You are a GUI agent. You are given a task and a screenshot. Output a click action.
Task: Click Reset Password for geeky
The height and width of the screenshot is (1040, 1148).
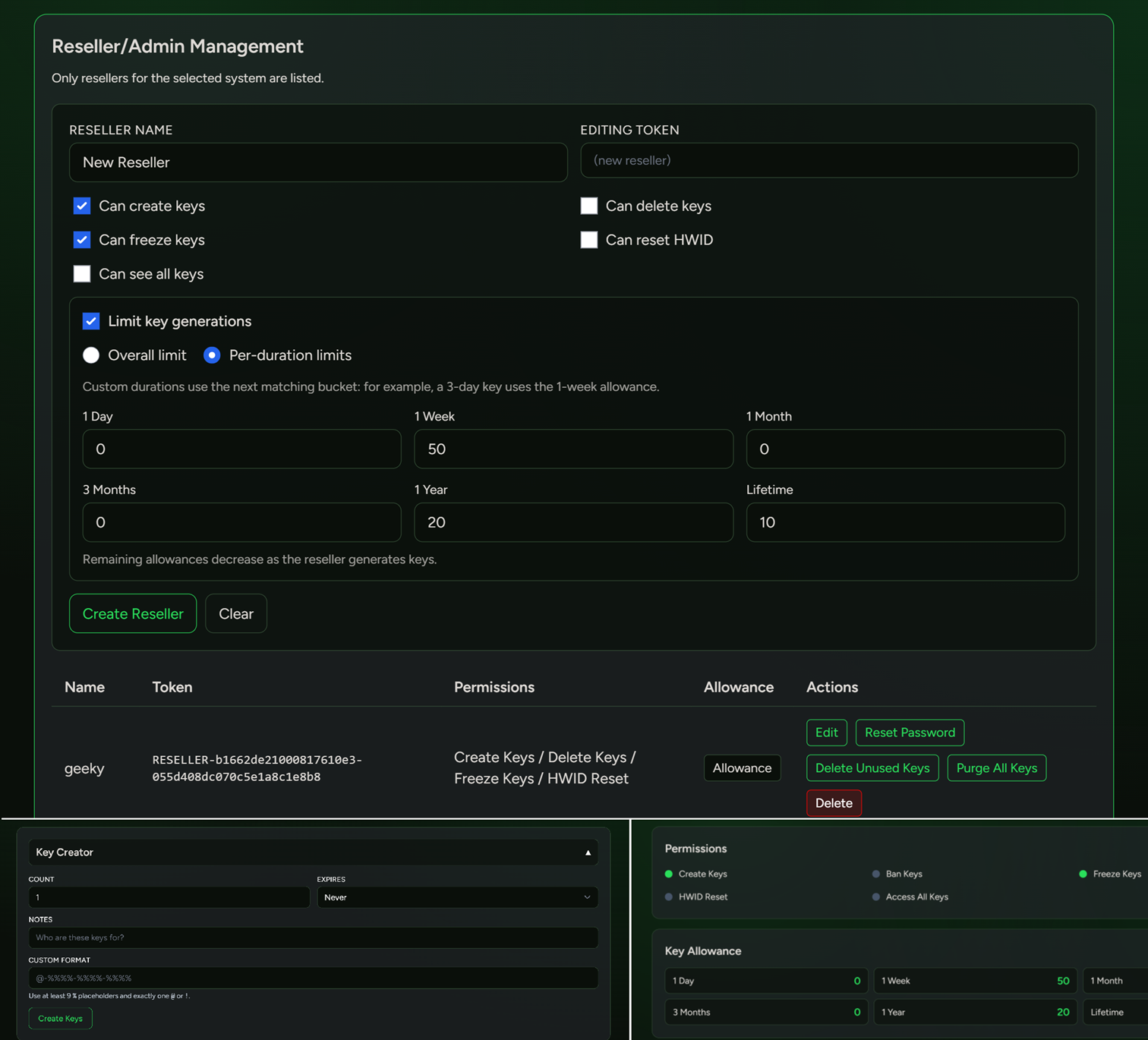tap(910, 733)
